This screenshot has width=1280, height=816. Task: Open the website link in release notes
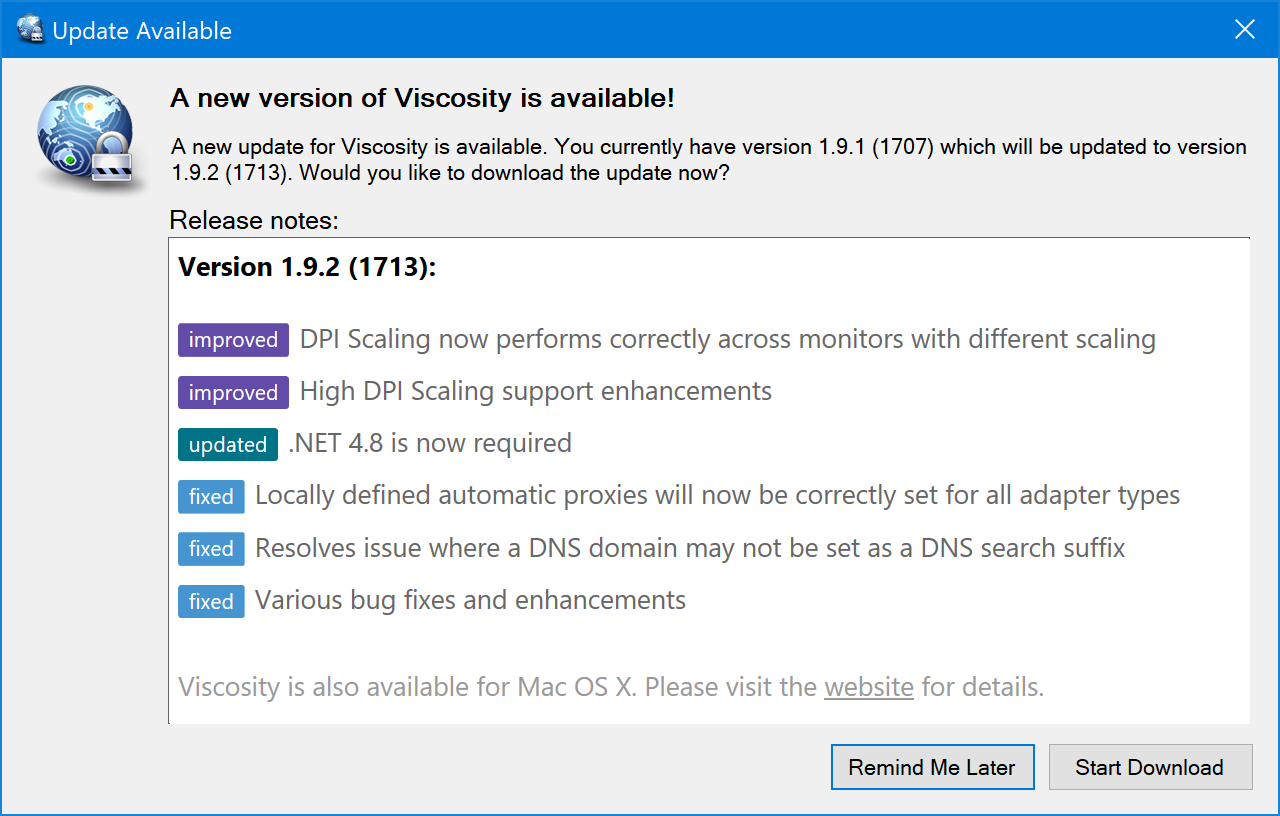(868, 687)
